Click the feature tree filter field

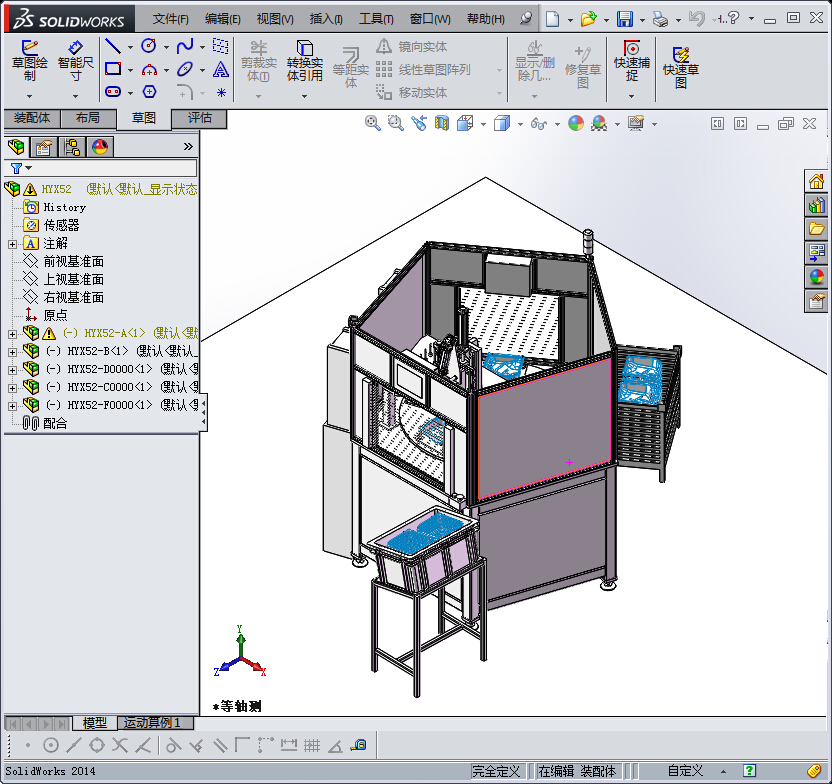[x=101, y=168]
